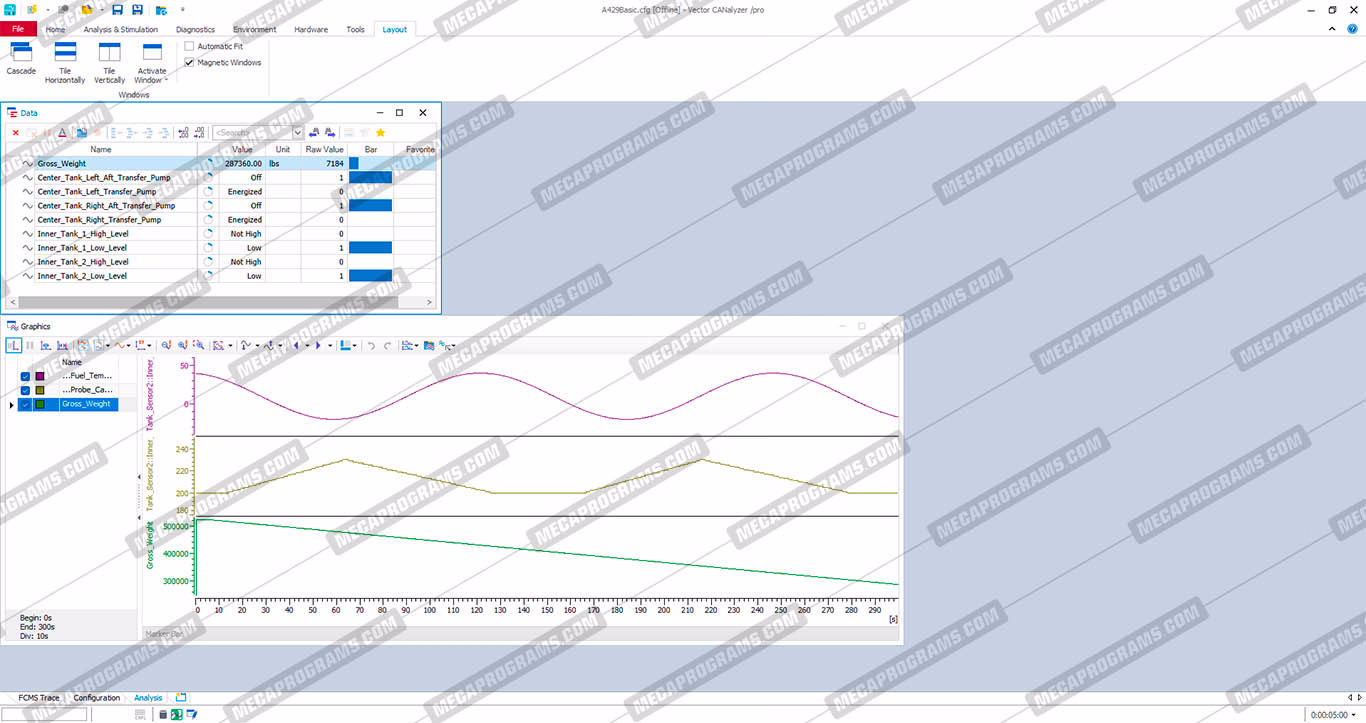This screenshot has height=723, width=1366.
Task: Click the help icon at top right
Action: pos(1352,29)
